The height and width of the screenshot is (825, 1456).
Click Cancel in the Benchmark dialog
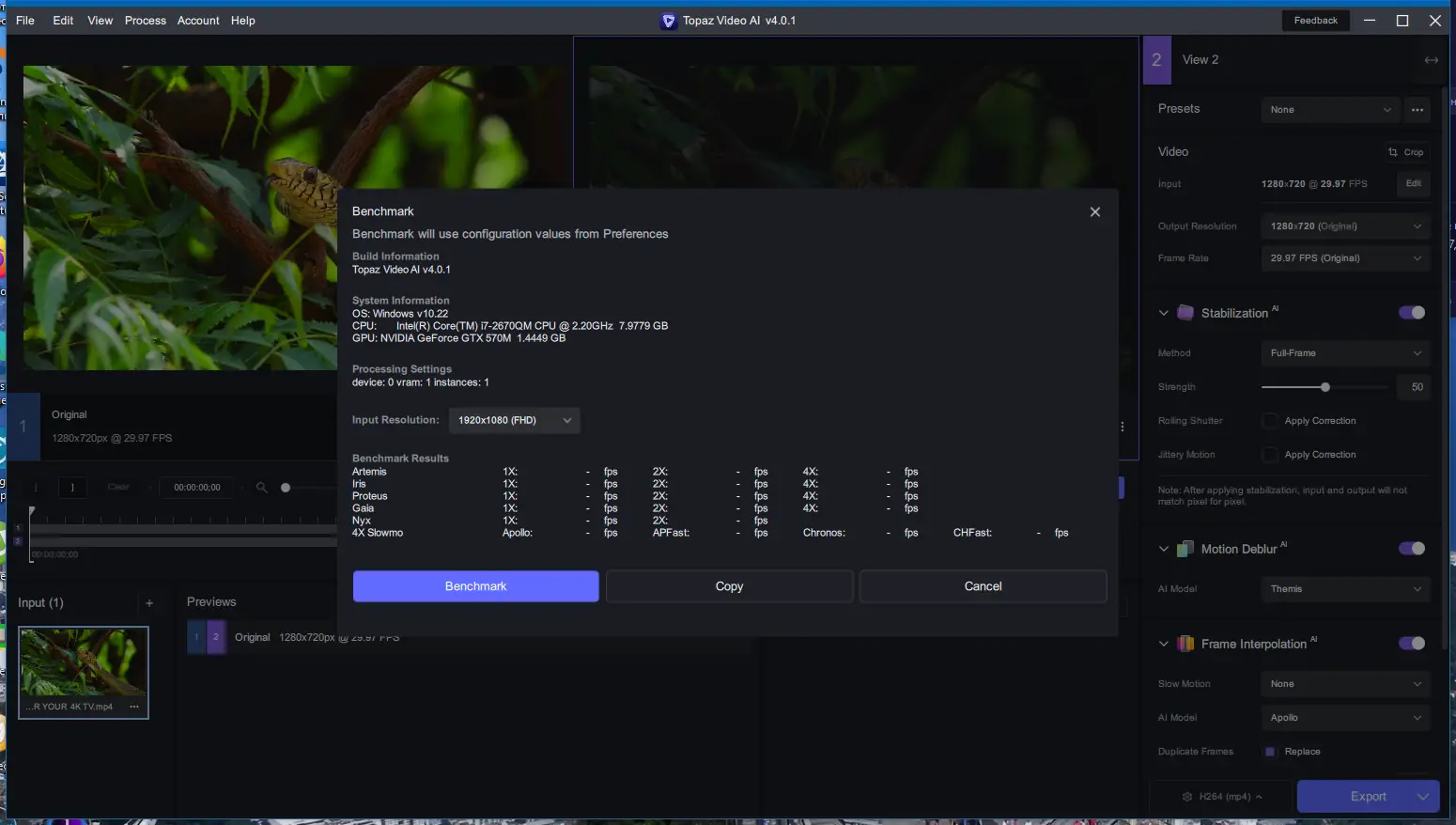point(984,586)
